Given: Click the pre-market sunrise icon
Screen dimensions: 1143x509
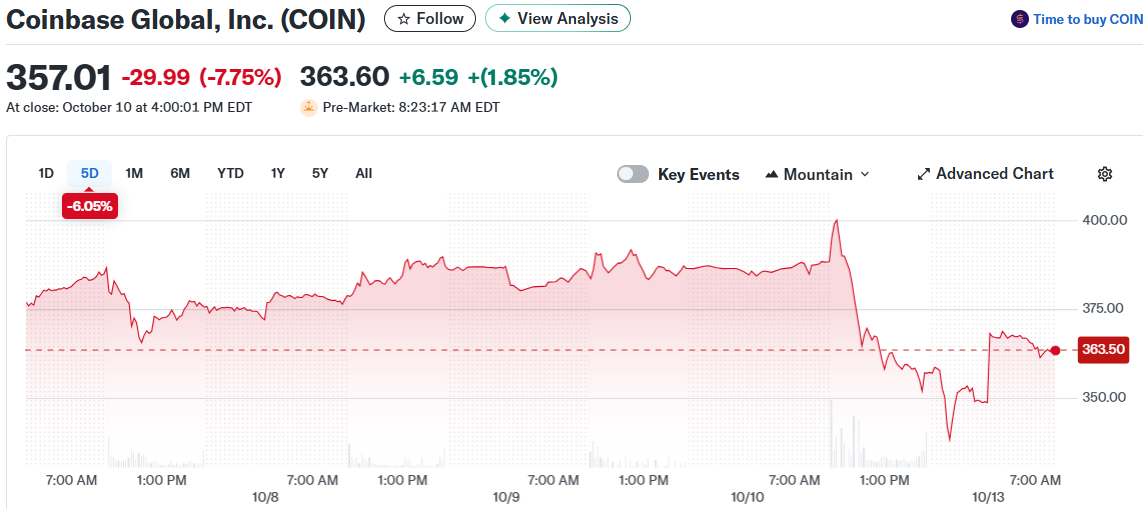Looking at the screenshot, I should tap(309, 107).
